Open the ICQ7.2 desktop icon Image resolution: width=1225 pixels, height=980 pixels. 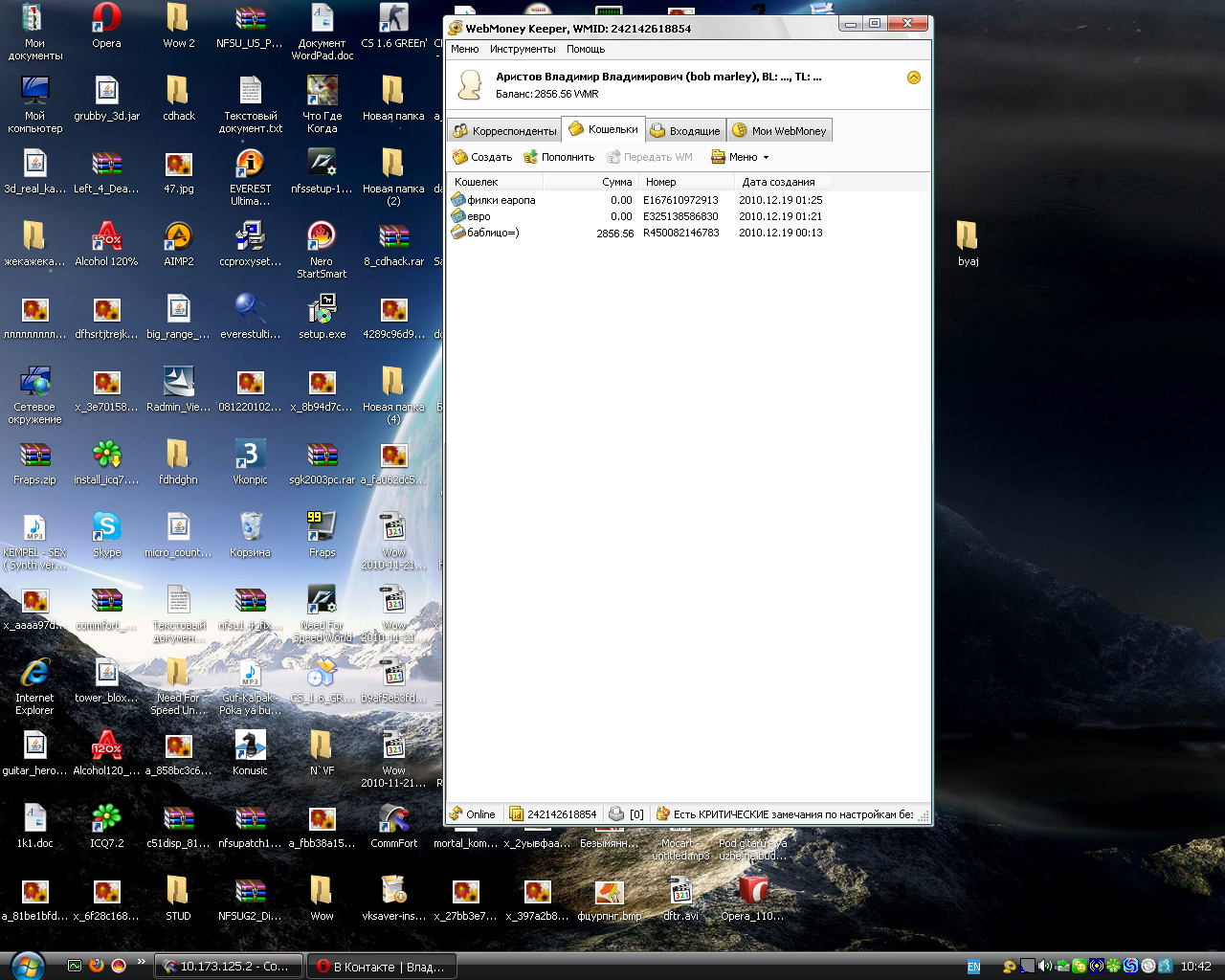[106, 827]
